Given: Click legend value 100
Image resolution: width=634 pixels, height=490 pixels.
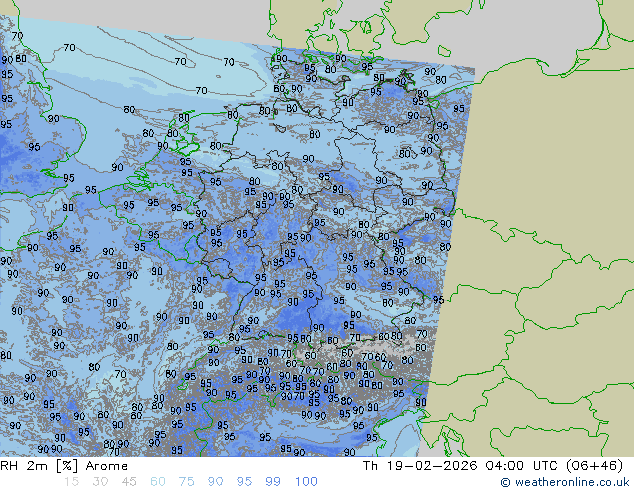Looking at the screenshot, I should [x=306, y=482].
